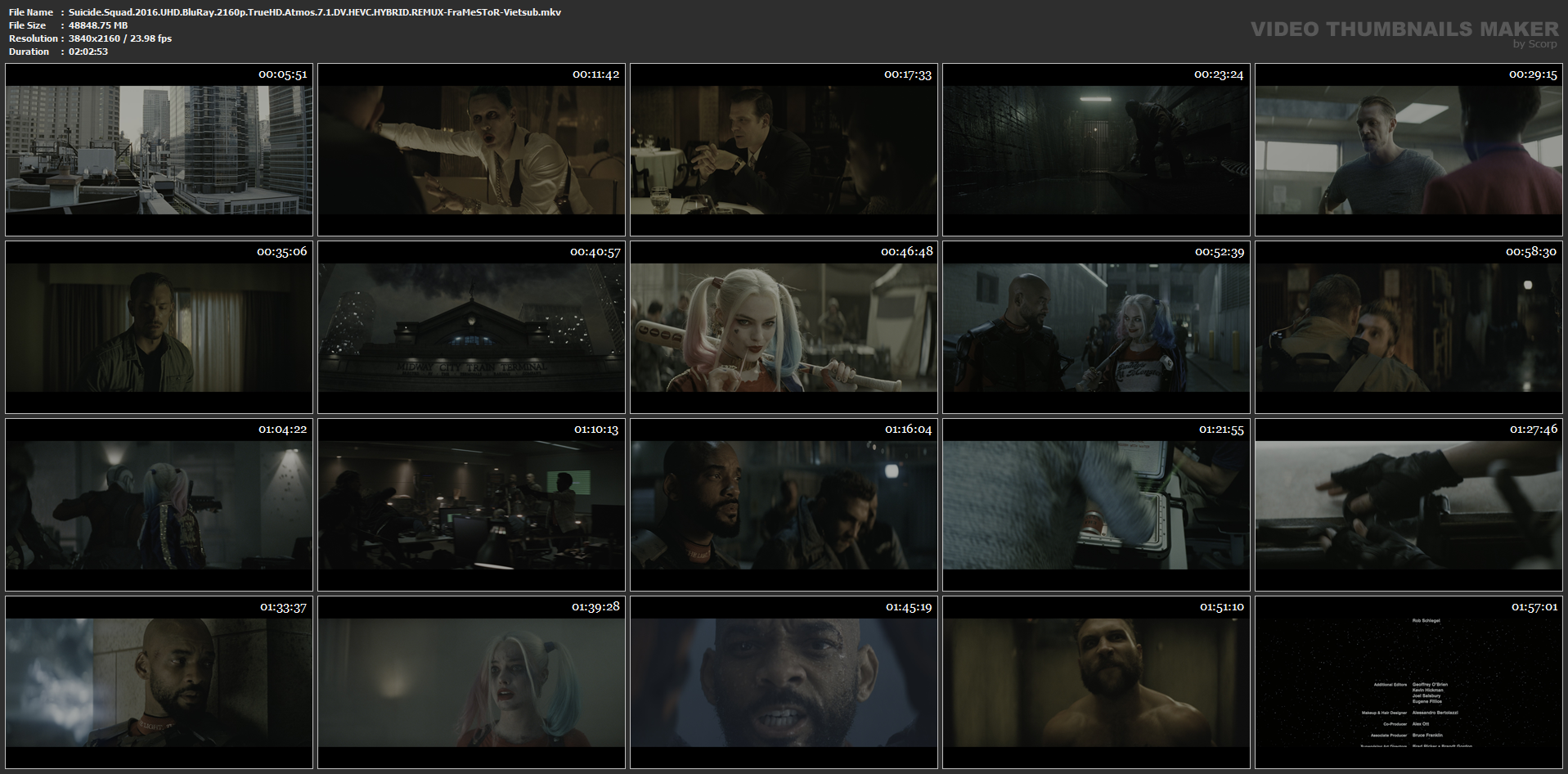The width and height of the screenshot is (1568, 774).
Task: Select the frame at 00:52:39
Action: pyautogui.click(x=1096, y=327)
